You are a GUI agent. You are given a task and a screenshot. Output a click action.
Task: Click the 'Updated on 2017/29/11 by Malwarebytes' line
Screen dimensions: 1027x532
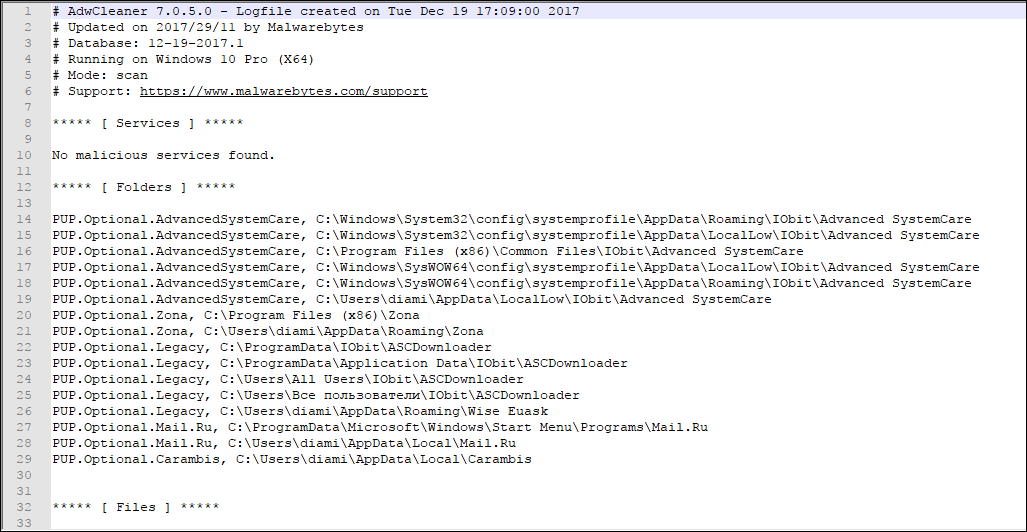coord(208,28)
